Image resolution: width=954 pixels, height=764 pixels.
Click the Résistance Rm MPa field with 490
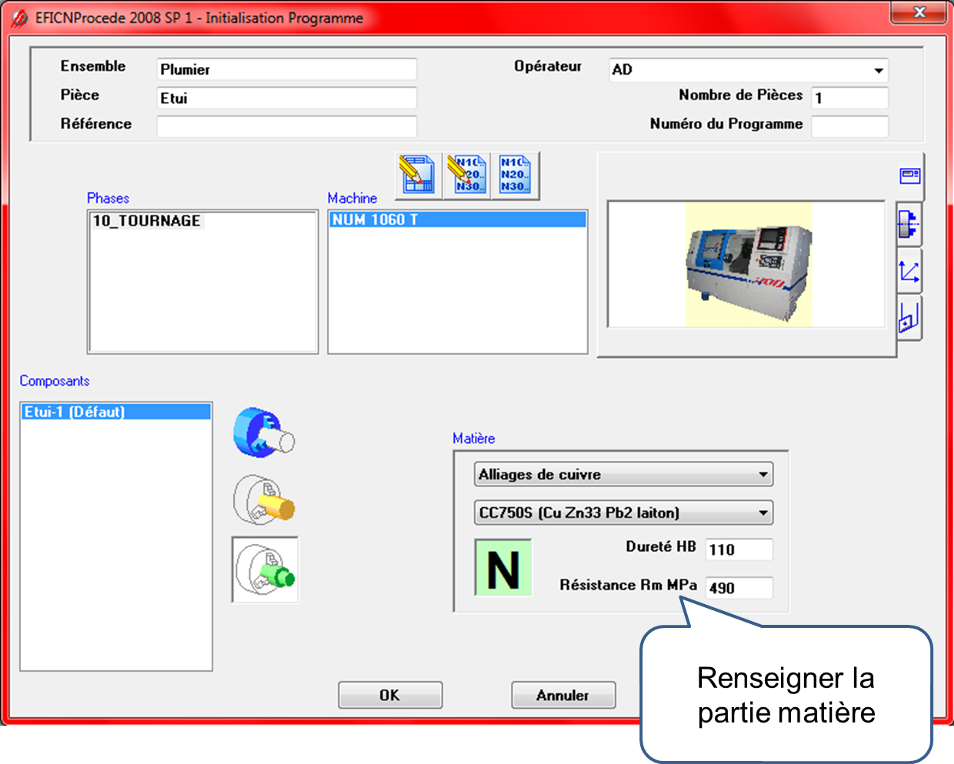[x=739, y=588]
